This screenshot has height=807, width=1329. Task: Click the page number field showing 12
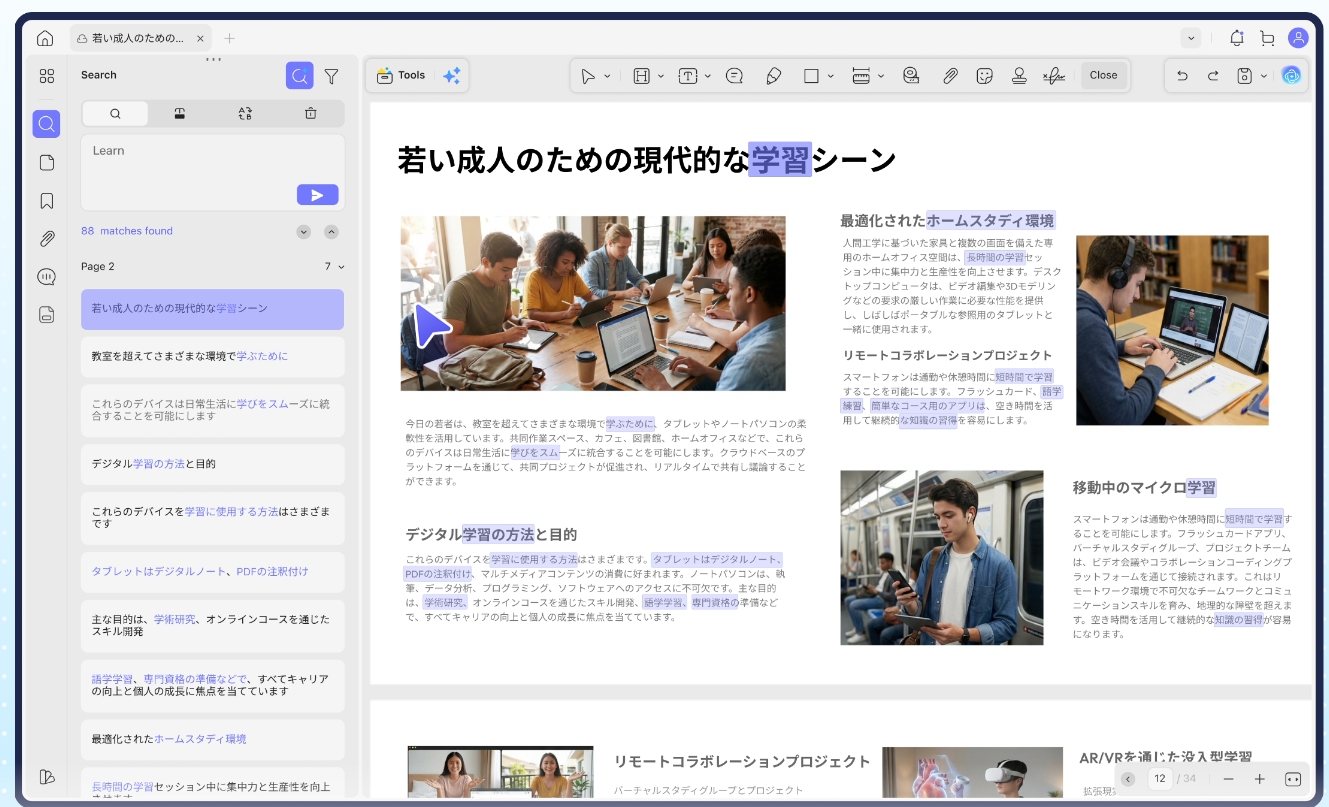coord(1160,778)
